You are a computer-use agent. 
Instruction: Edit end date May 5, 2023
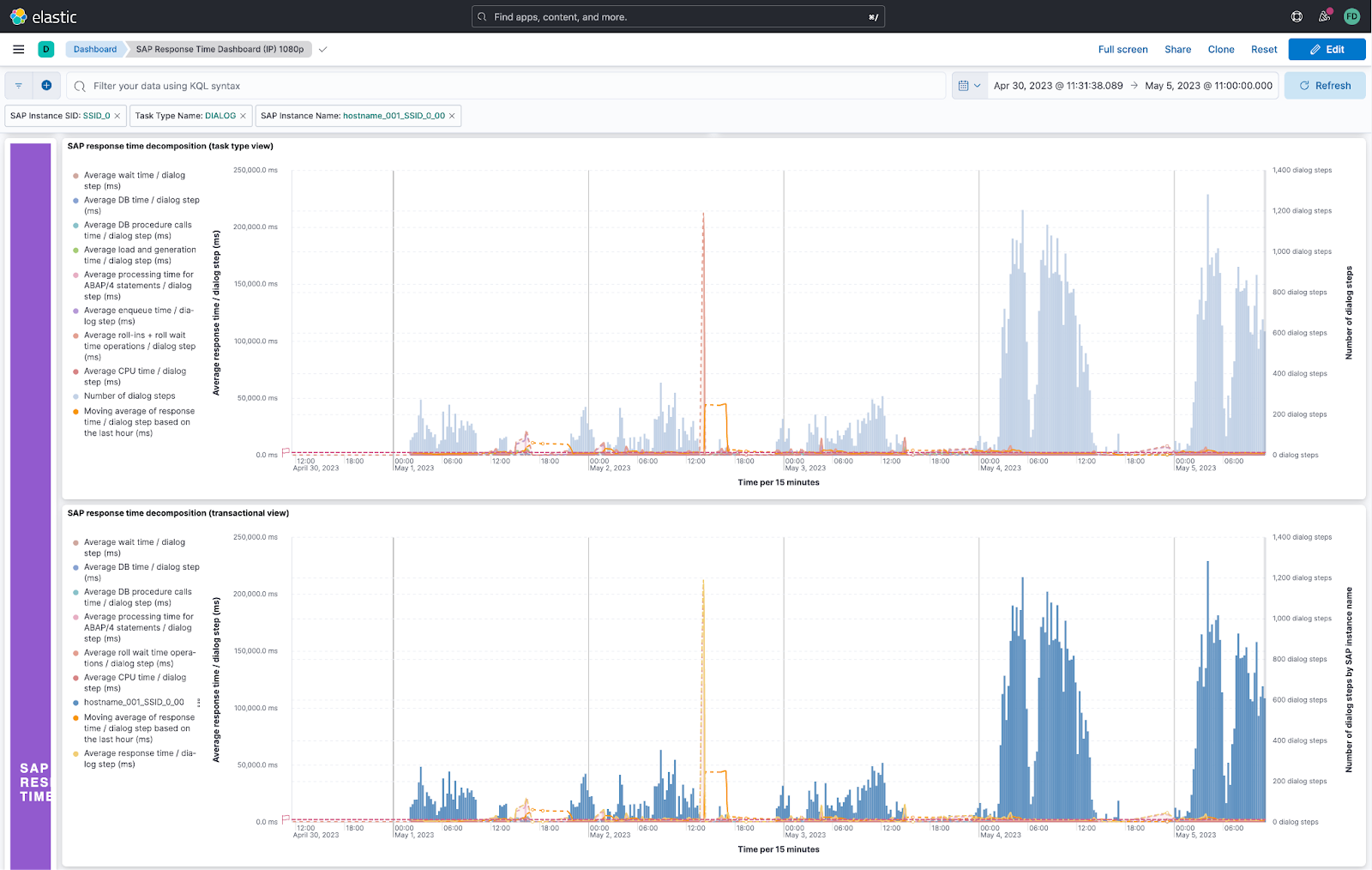point(1209,86)
